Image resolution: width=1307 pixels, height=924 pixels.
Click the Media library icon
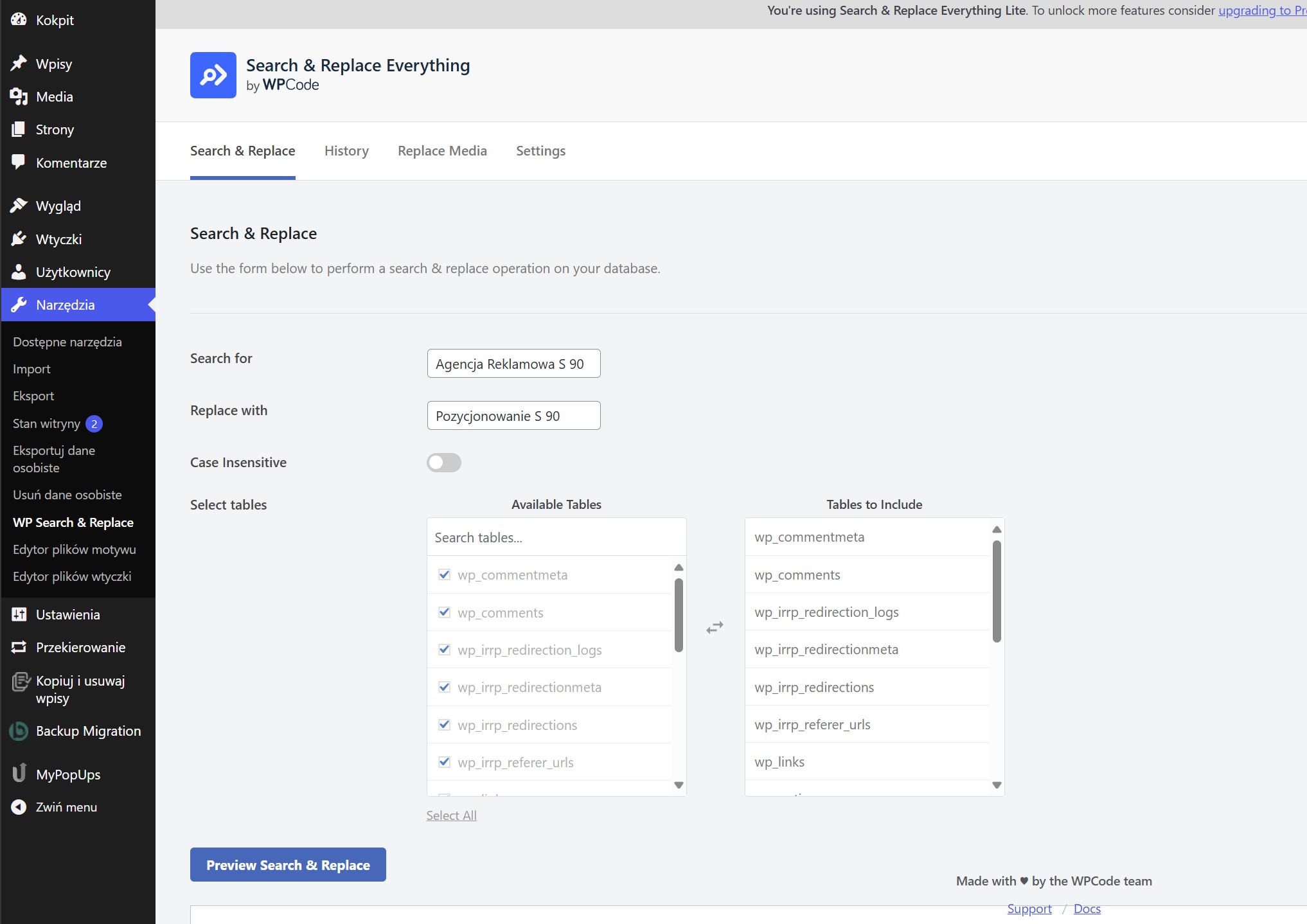click(x=19, y=97)
